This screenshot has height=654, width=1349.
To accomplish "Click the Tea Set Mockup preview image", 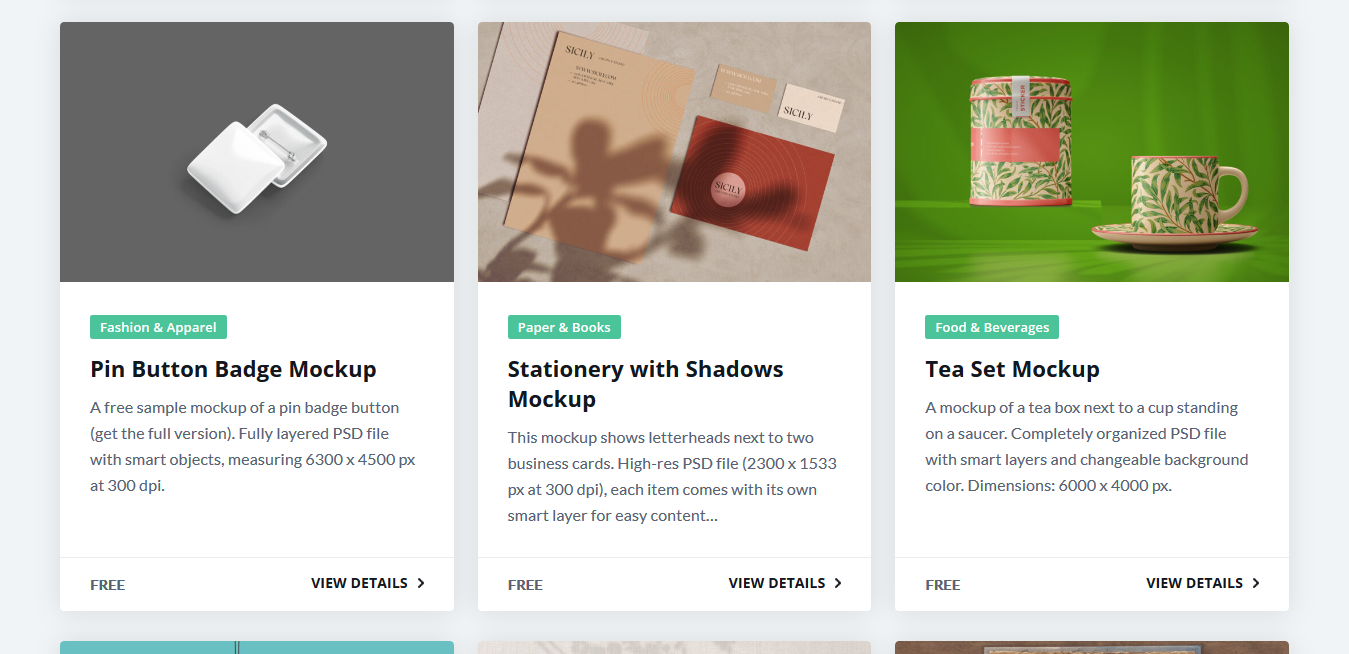I will point(1091,152).
